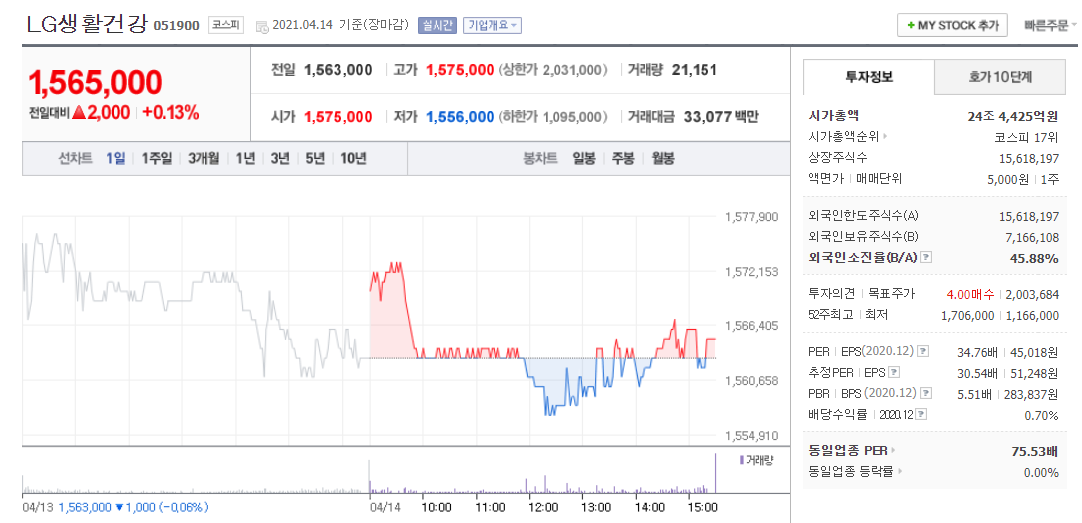Click the 52주최고 value 1,706,000
This screenshot has height=523, width=1082.
[x=967, y=315]
